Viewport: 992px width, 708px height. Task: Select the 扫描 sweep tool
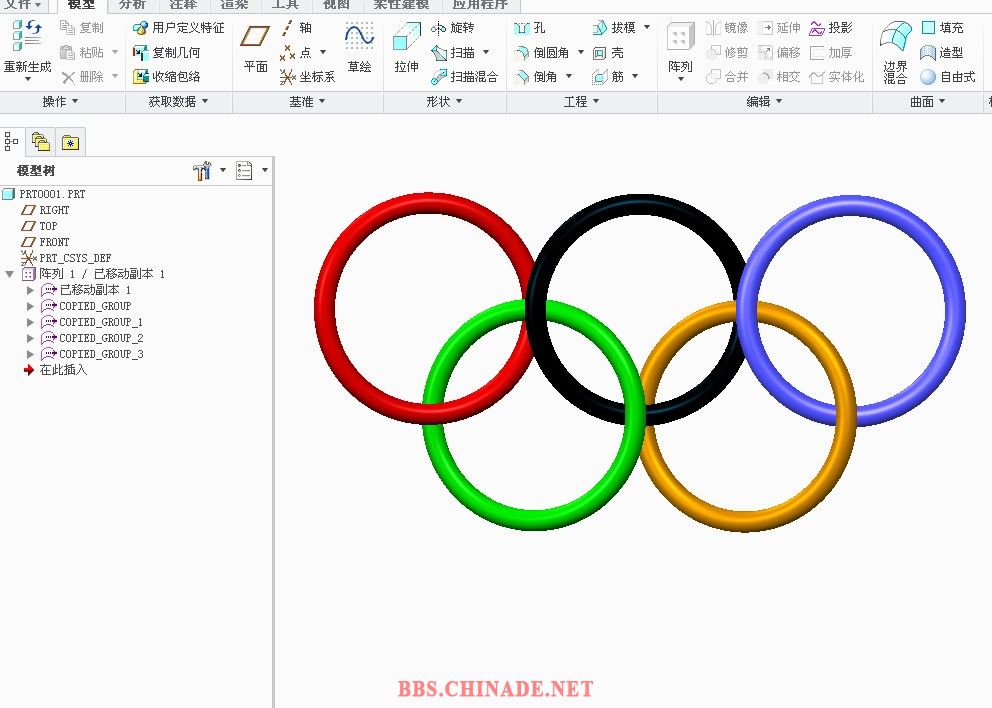pos(452,52)
